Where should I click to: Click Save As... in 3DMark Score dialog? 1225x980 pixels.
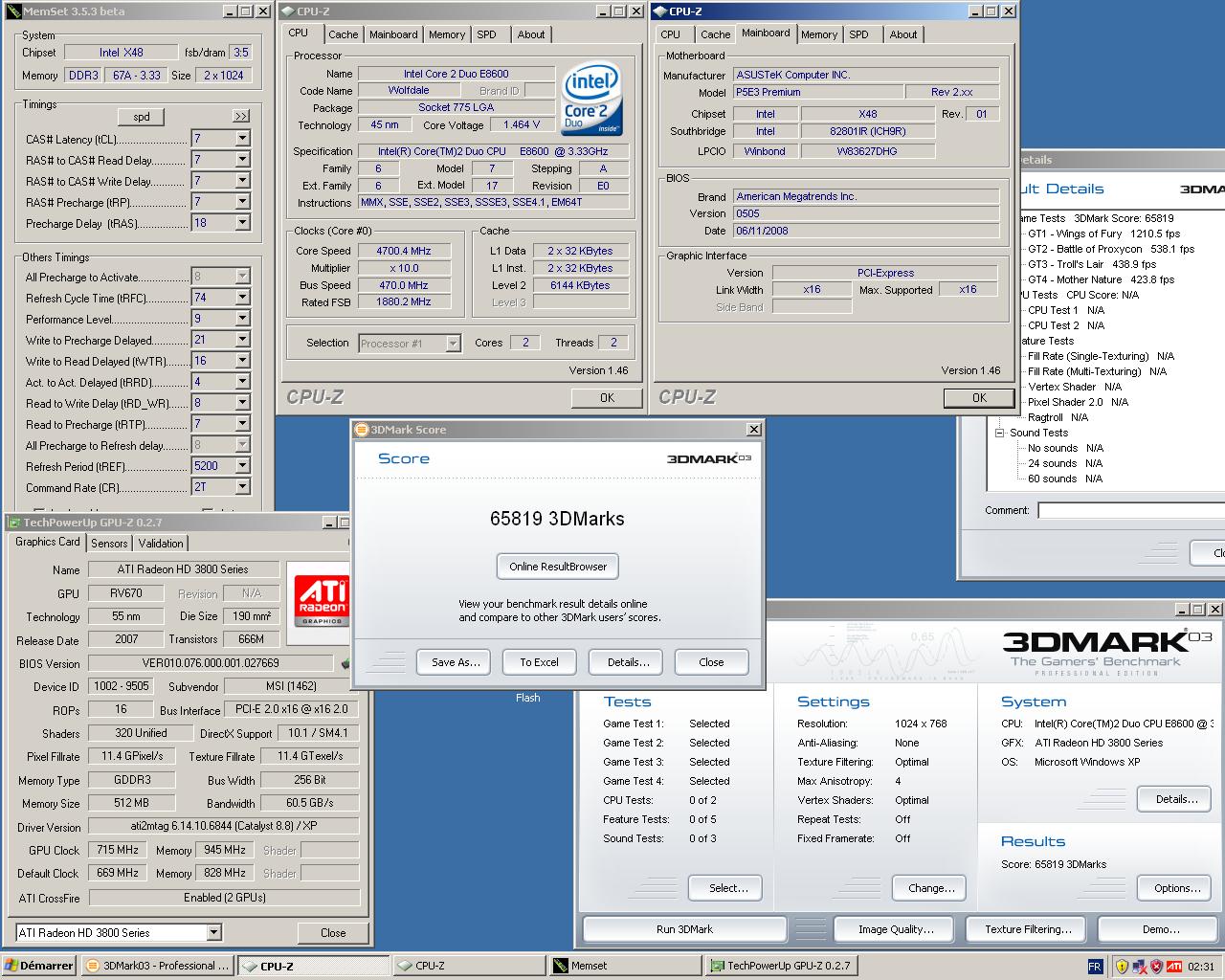[x=456, y=662]
